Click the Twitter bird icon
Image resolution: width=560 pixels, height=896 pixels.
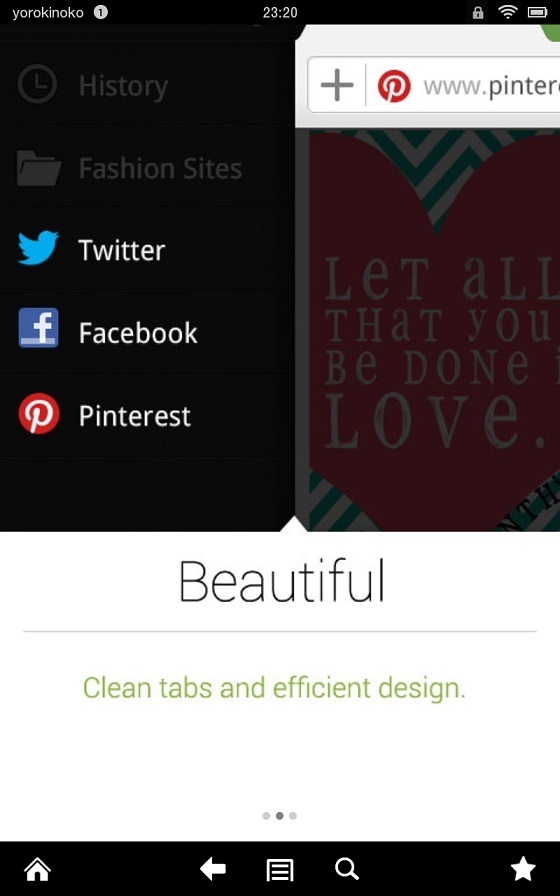click(38, 247)
